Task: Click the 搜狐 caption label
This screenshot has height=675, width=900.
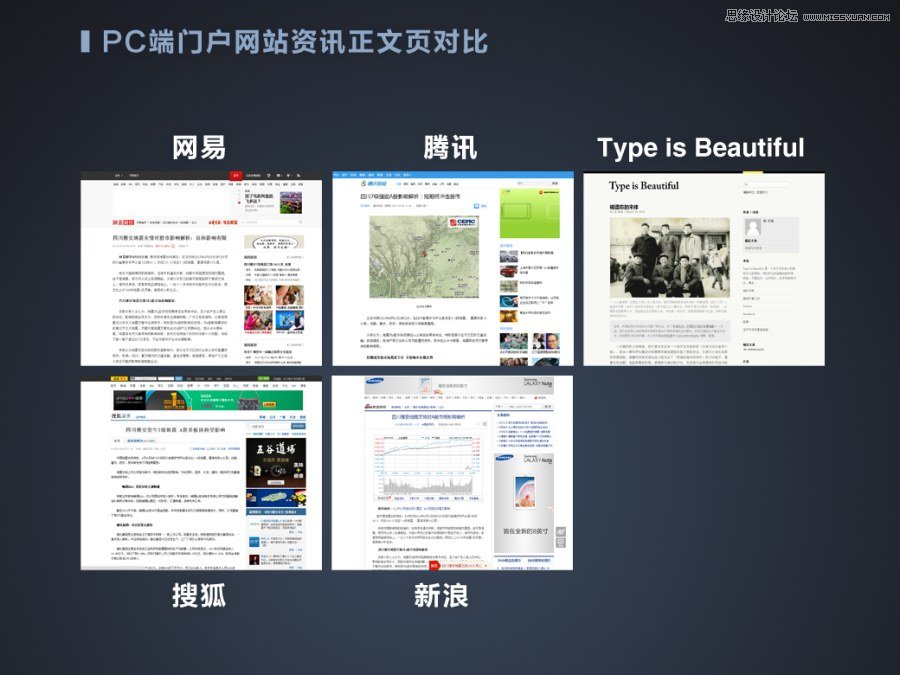Action: [199, 595]
